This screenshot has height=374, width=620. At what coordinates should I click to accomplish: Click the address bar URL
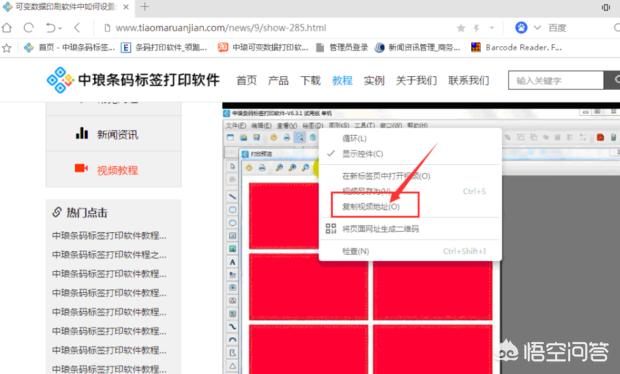(221, 28)
